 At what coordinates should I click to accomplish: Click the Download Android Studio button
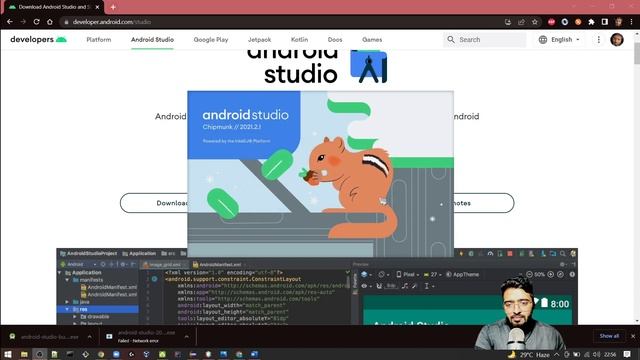click(x=154, y=203)
